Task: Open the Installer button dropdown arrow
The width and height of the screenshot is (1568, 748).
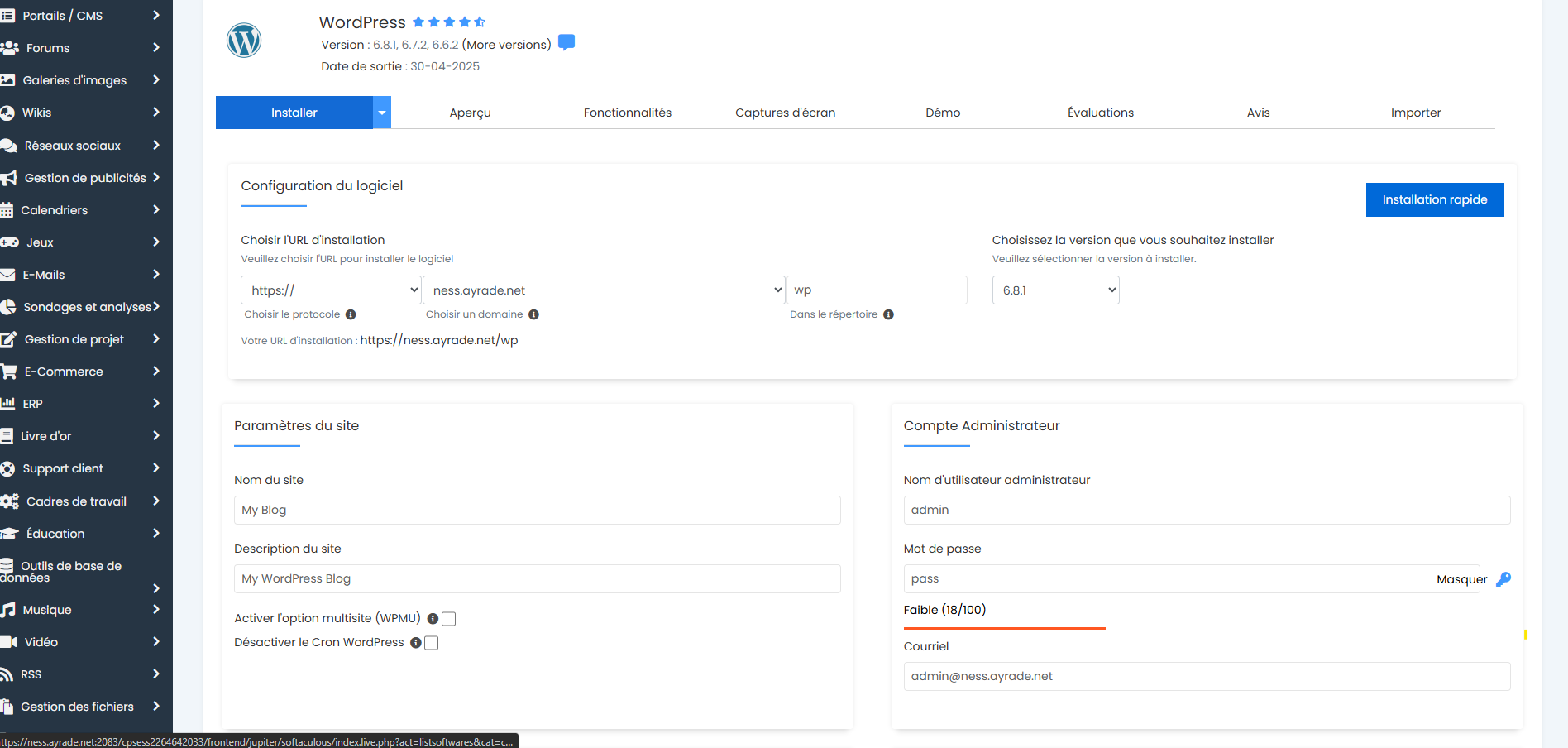Action: point(382,113)
